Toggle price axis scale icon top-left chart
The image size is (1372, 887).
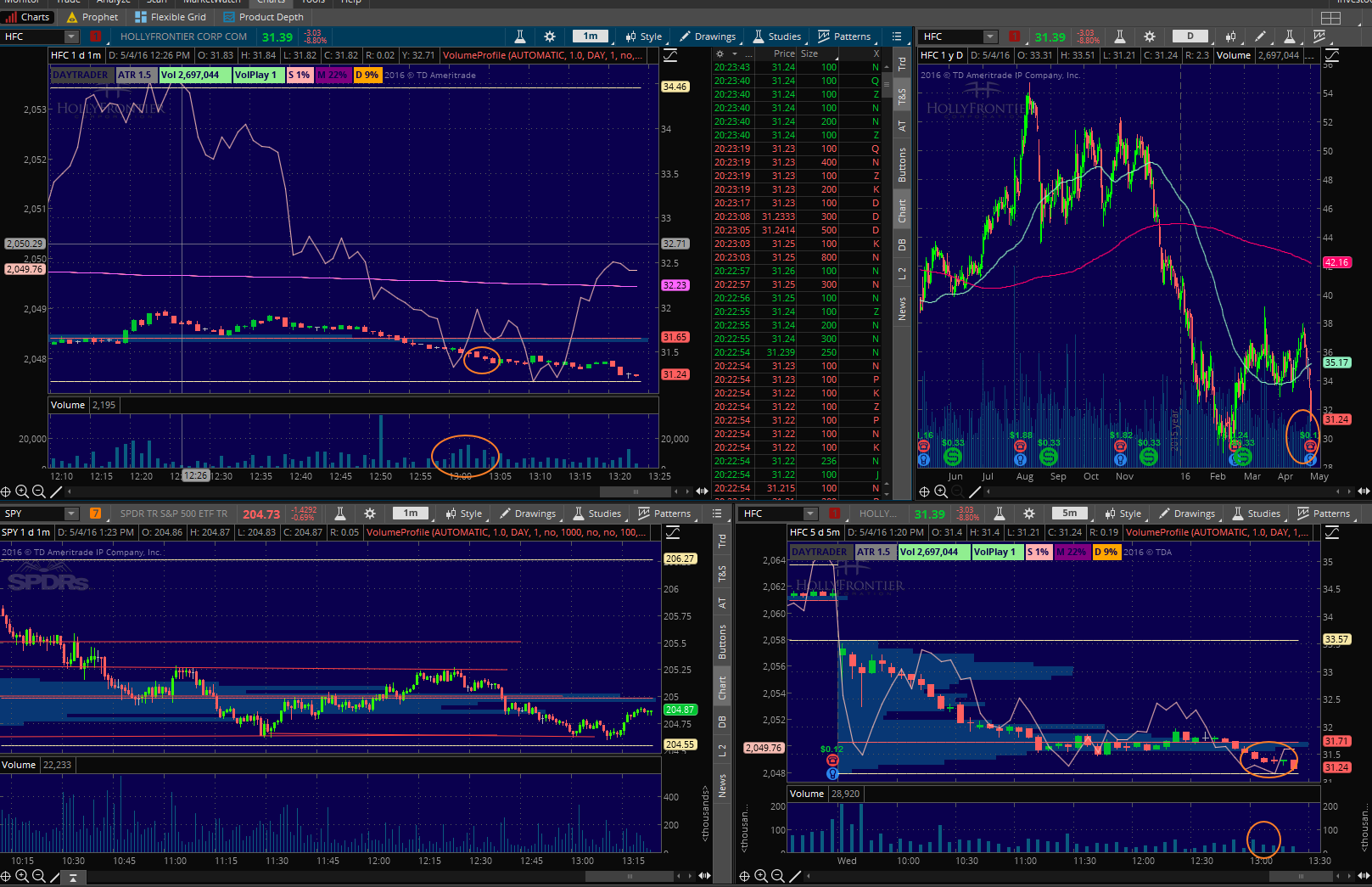click(670, 55)
